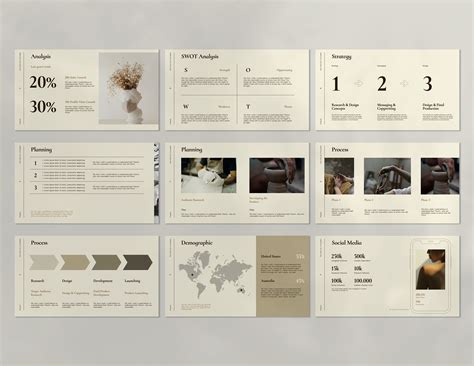474x366 pixels.
Task: Click the Social Media slide heading
Action: coord(346,243)
